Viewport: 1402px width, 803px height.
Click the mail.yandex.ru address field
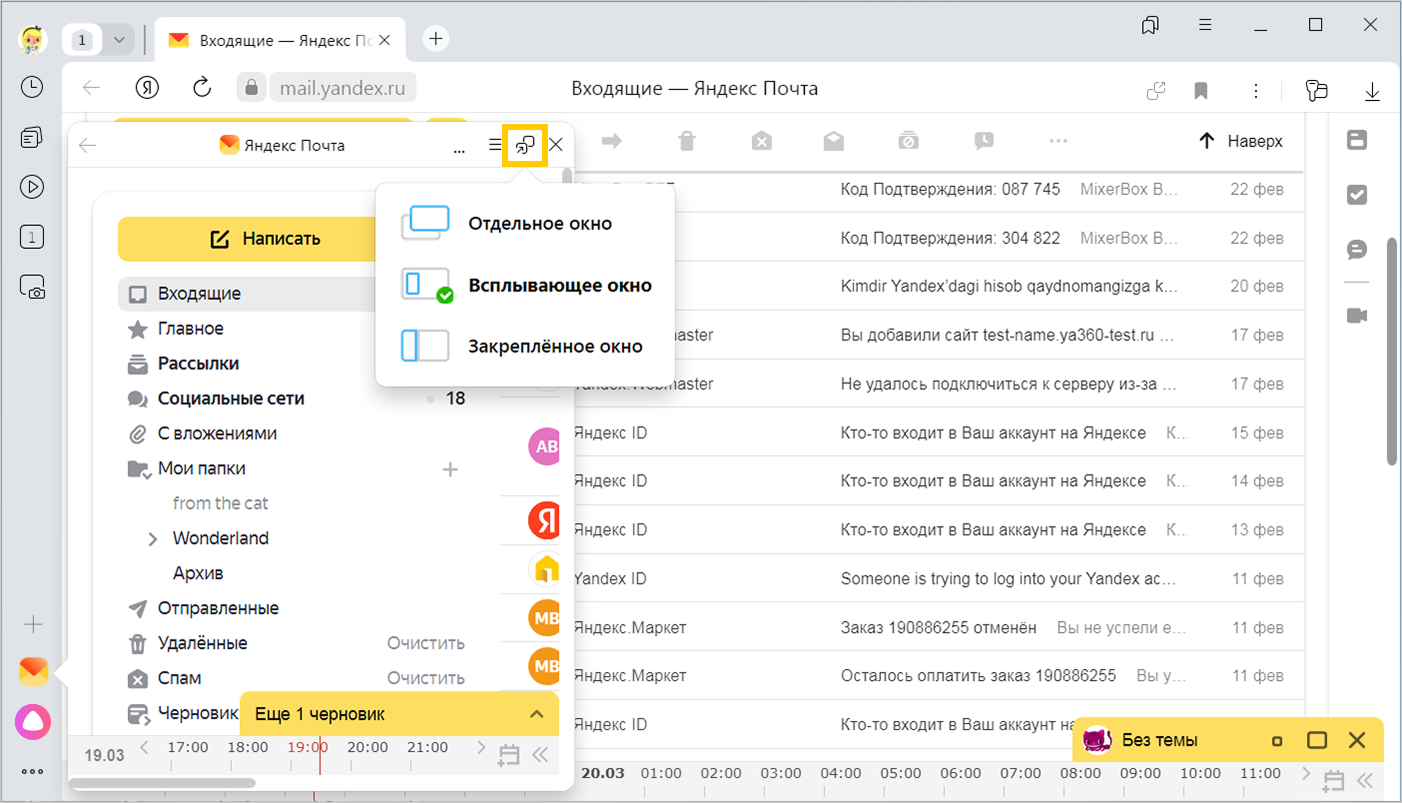coord(342,88)
